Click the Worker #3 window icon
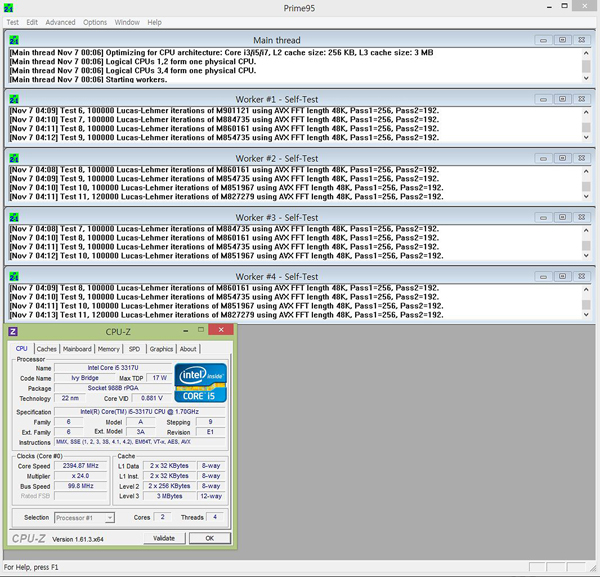The height and width of the screenshot is (577, 600). pos(14,218)
